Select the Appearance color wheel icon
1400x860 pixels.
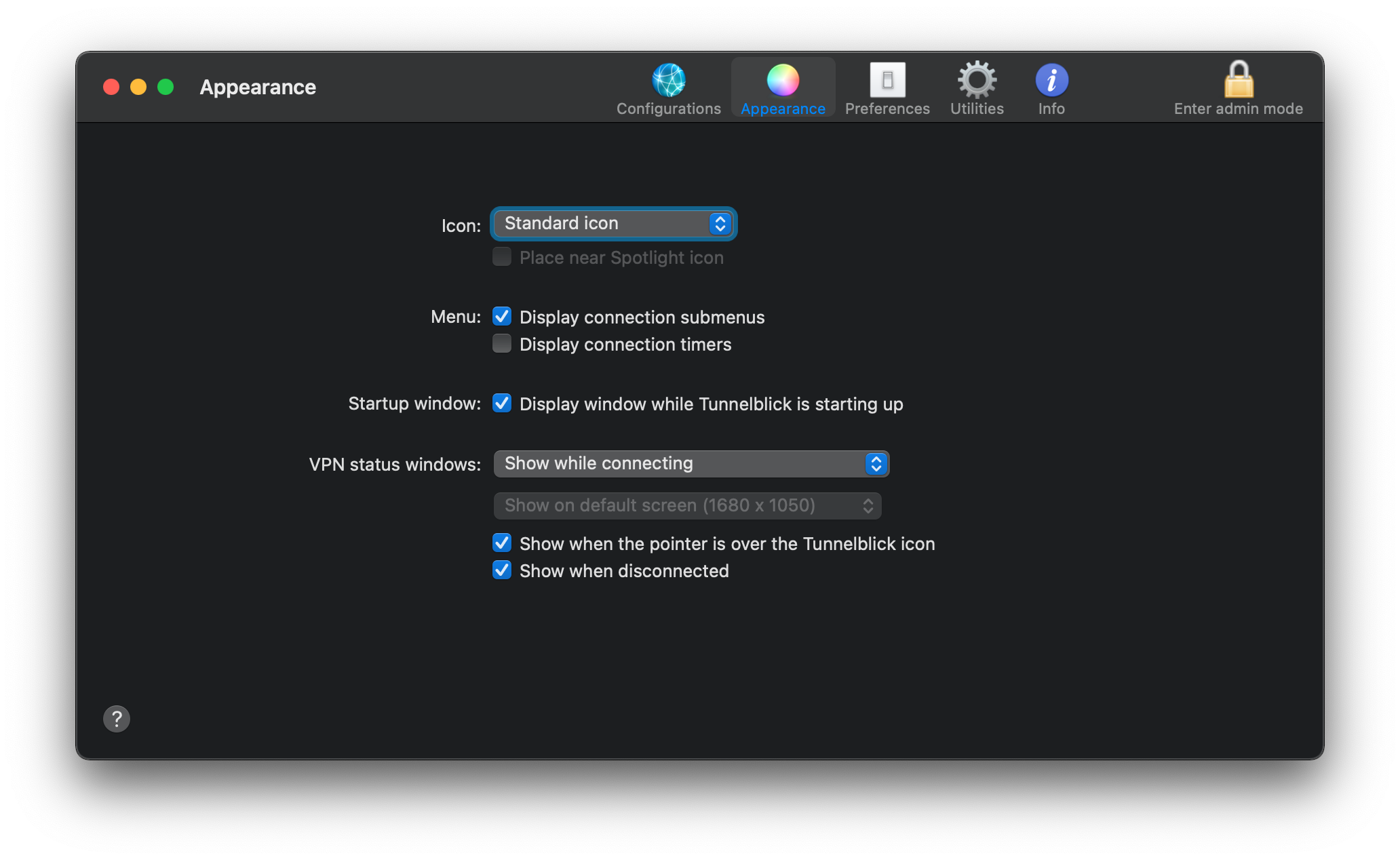point(783,80)
